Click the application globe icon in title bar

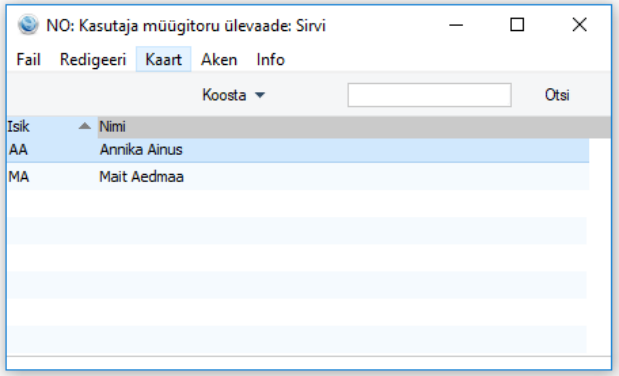(28, 25)
